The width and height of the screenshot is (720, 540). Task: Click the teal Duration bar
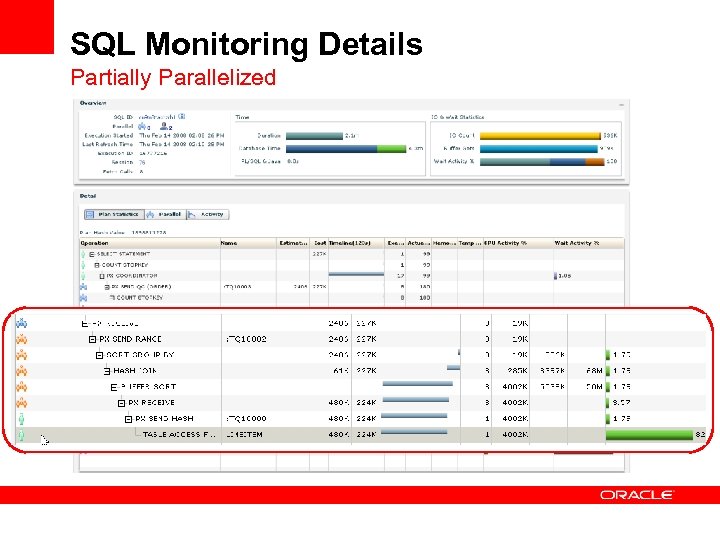tap(314, 136)
